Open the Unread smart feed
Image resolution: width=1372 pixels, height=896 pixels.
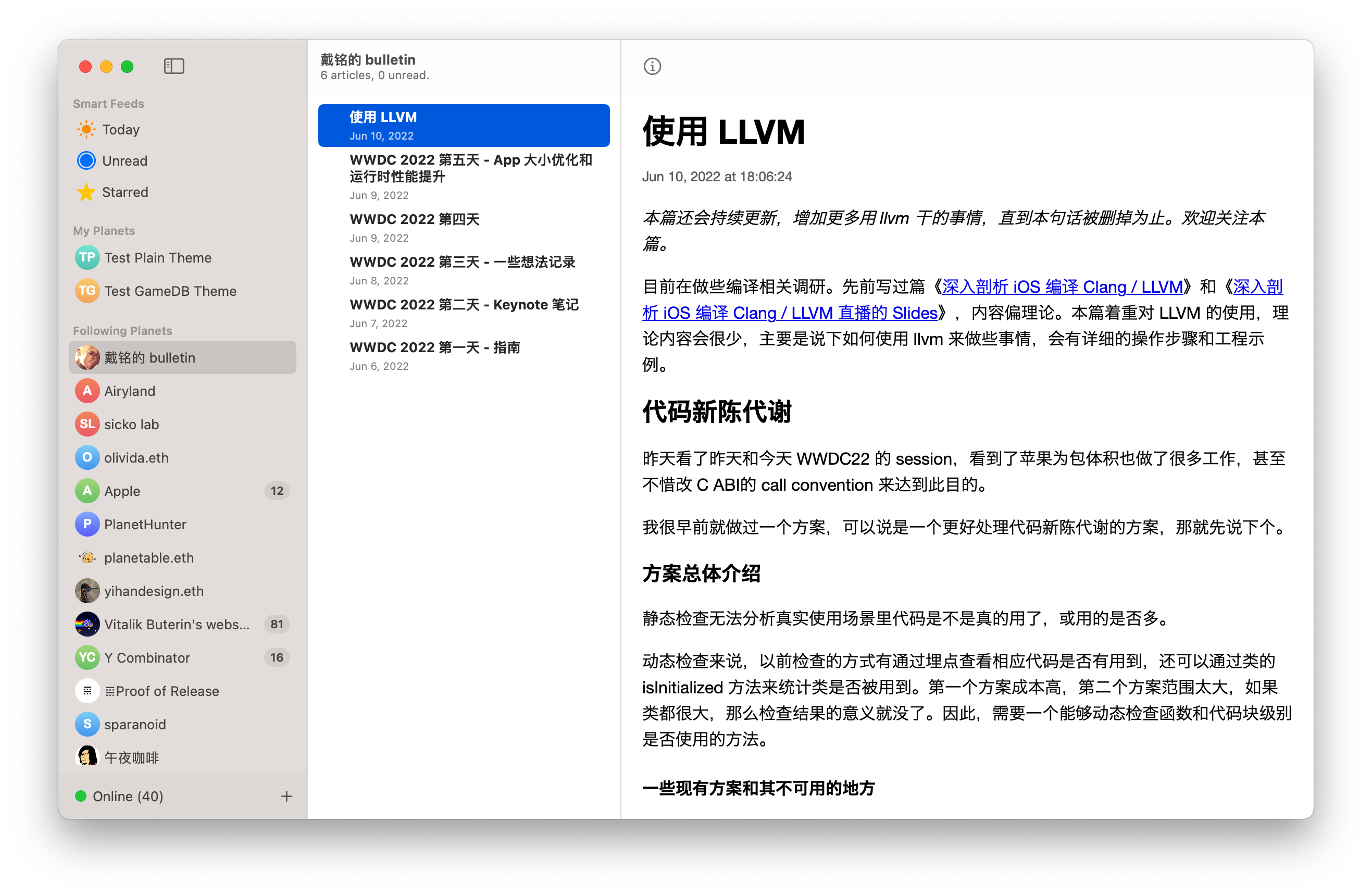coord(124,161)
